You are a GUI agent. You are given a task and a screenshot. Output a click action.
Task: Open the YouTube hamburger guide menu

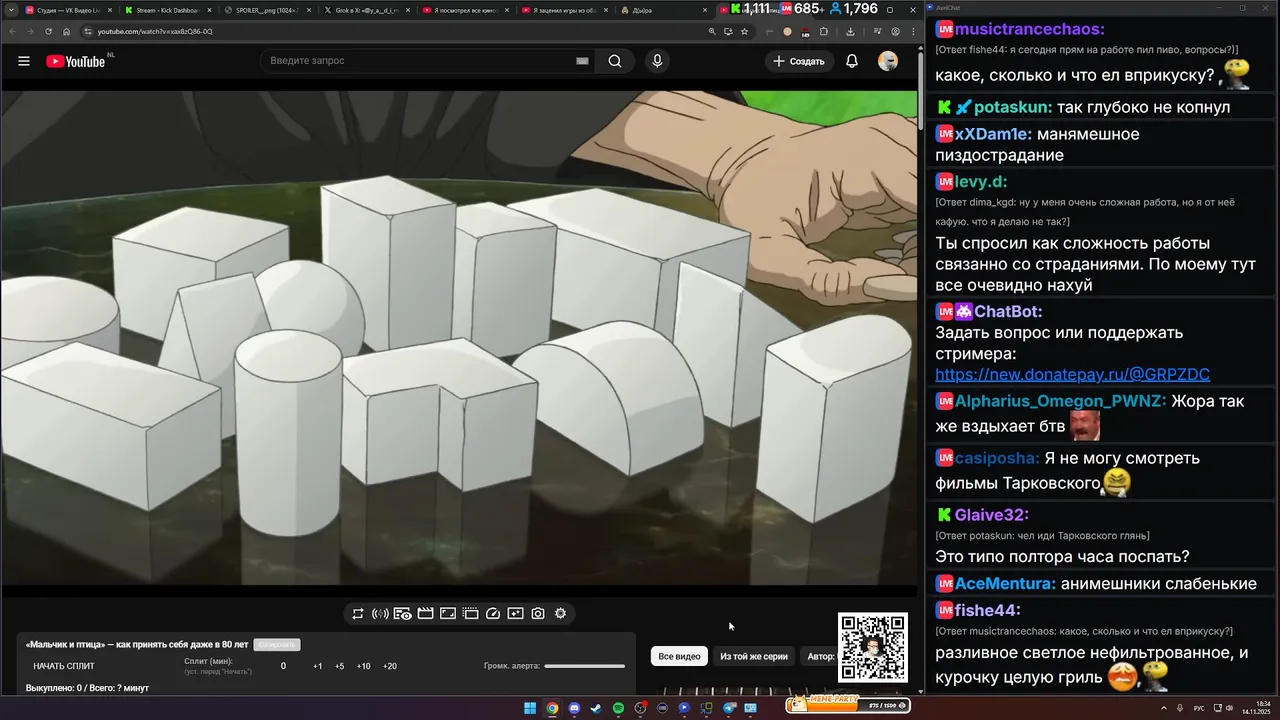click(24, 61)
